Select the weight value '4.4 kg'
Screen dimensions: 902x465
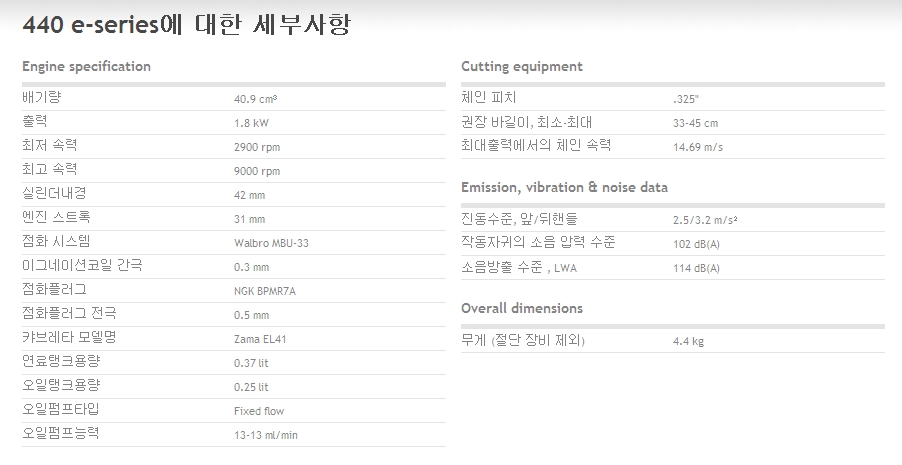click(x=689, y=341)
